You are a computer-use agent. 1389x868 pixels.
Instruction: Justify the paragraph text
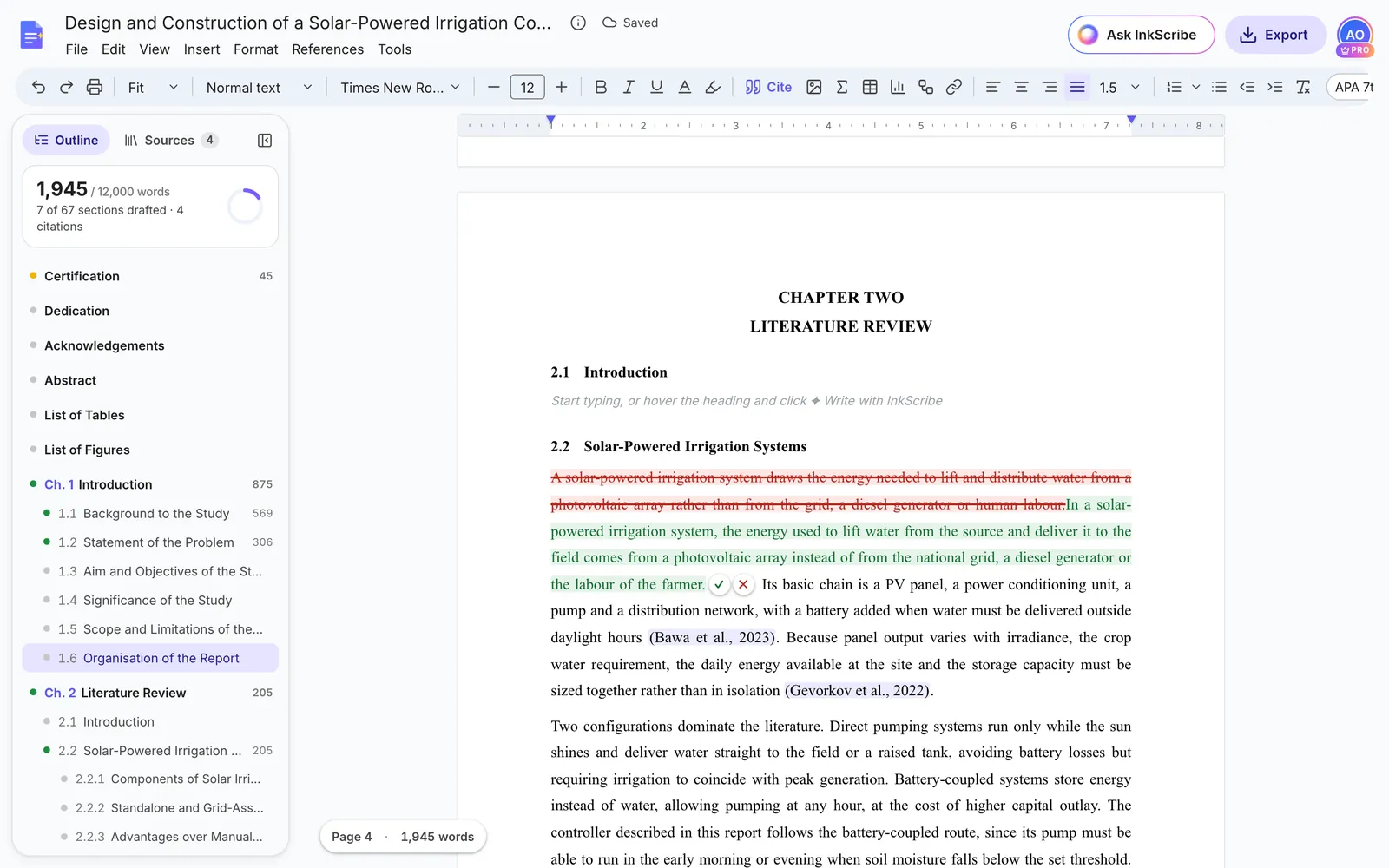point(1077,87)
